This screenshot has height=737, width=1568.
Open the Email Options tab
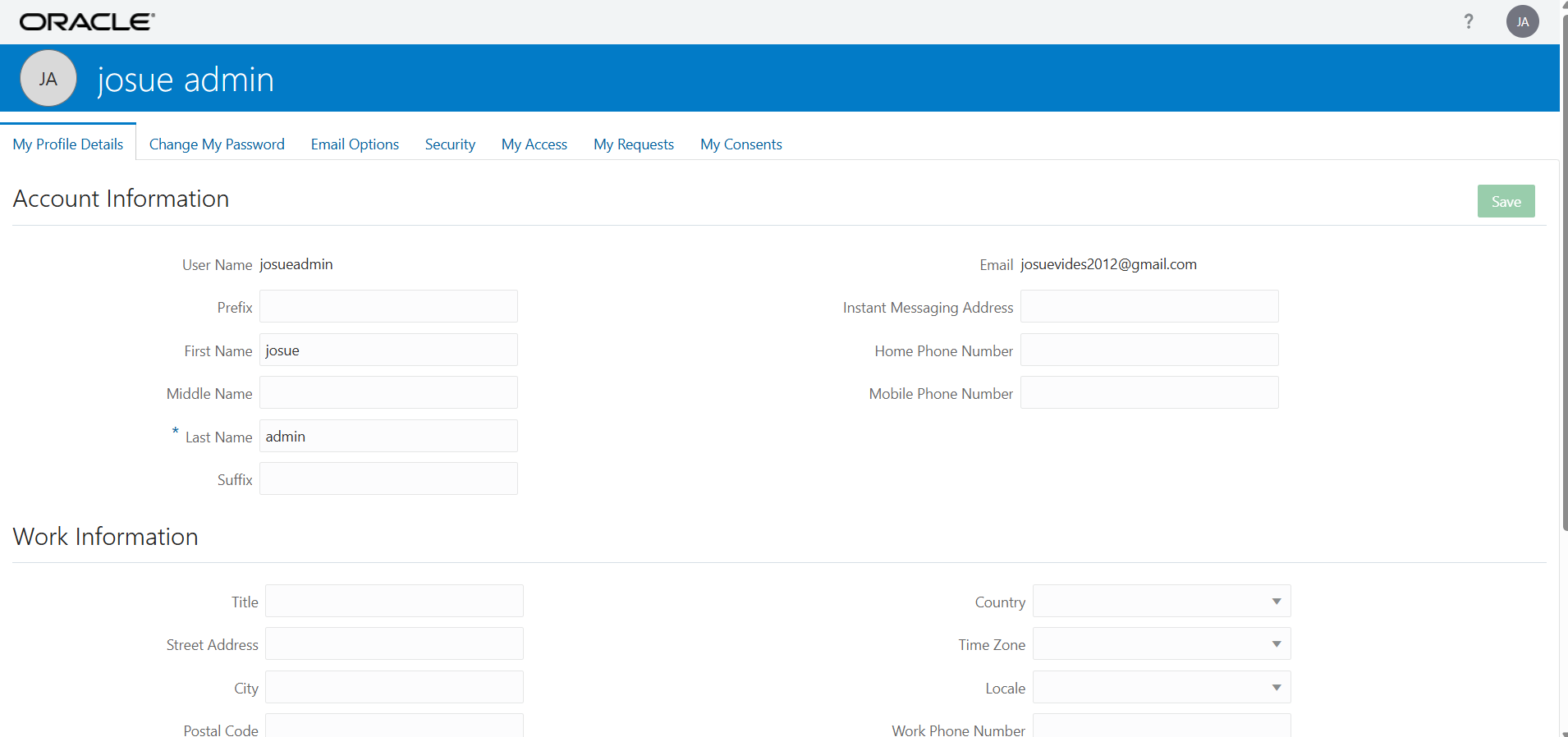click(x=355, y=144)
